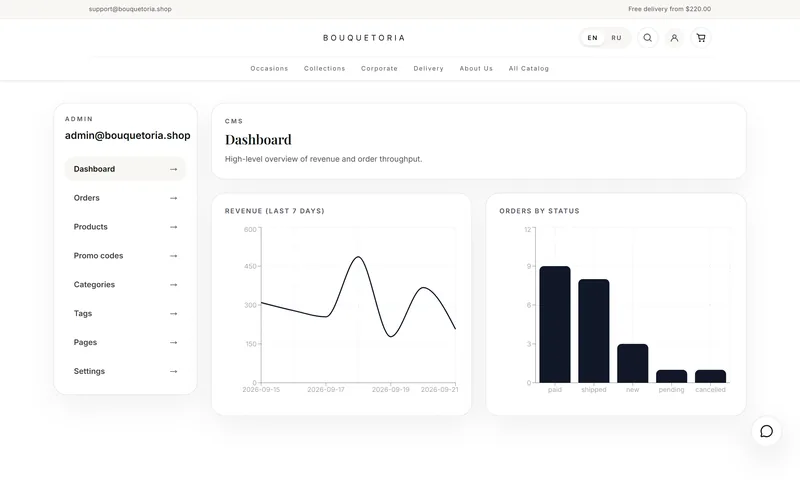The height and width of the screenshot is (500, 800).
Task: Click the arrow beside Promo codes
Action: pos(173,256)
